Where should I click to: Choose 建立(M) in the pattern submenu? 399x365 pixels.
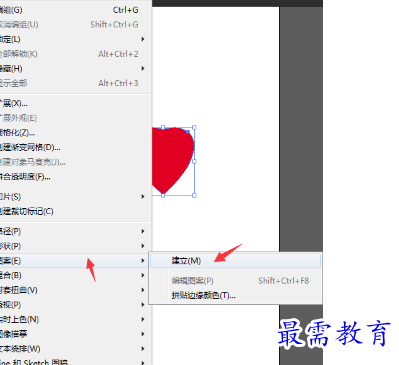pos(235,260)
